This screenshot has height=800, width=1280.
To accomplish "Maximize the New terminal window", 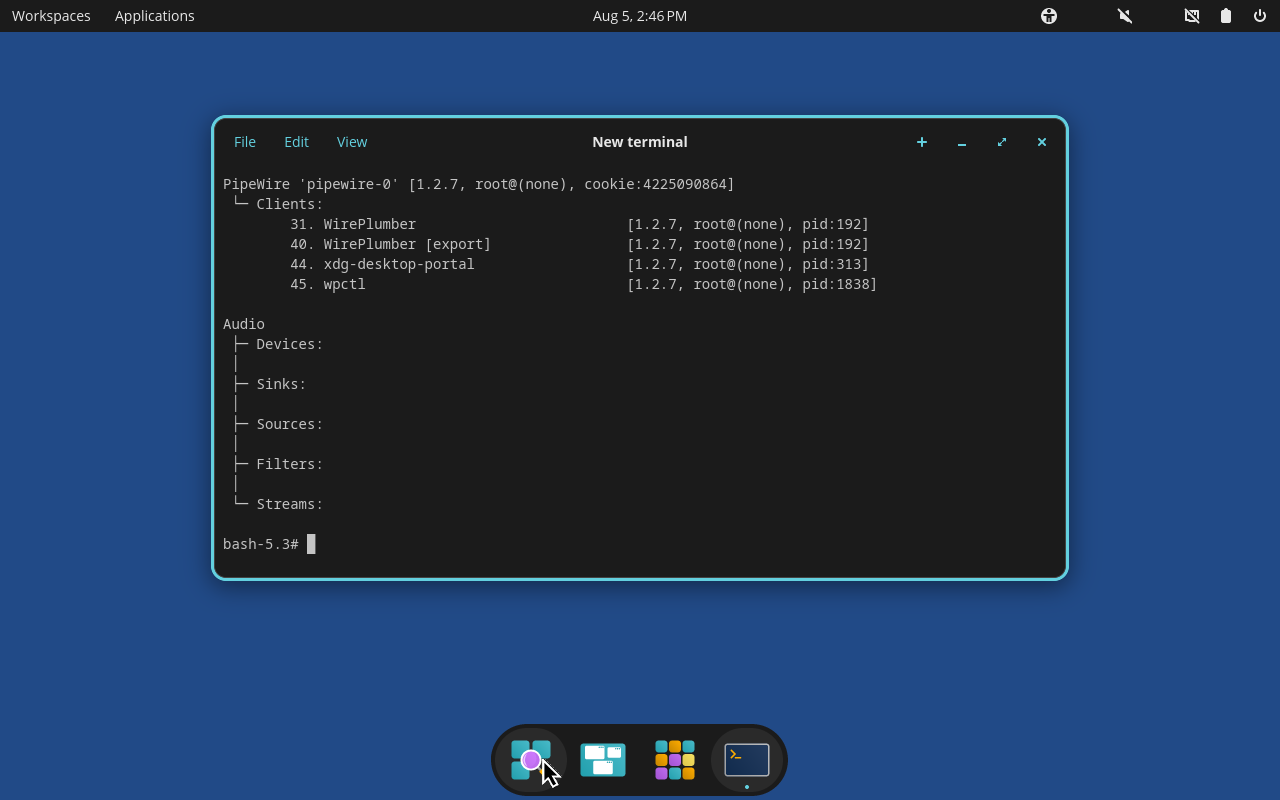I will (1002, 142).
